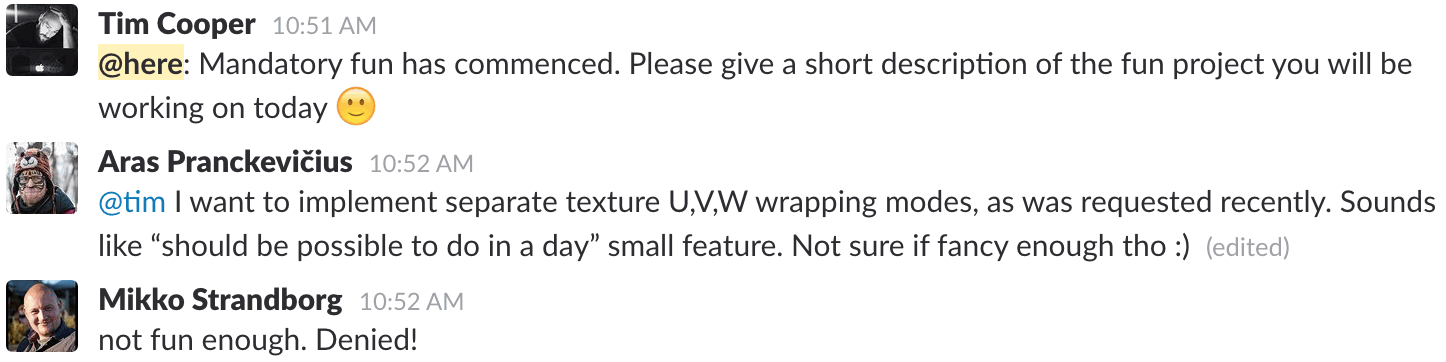
Task: Click the highlighted @here mention
Action: [140, 65]
